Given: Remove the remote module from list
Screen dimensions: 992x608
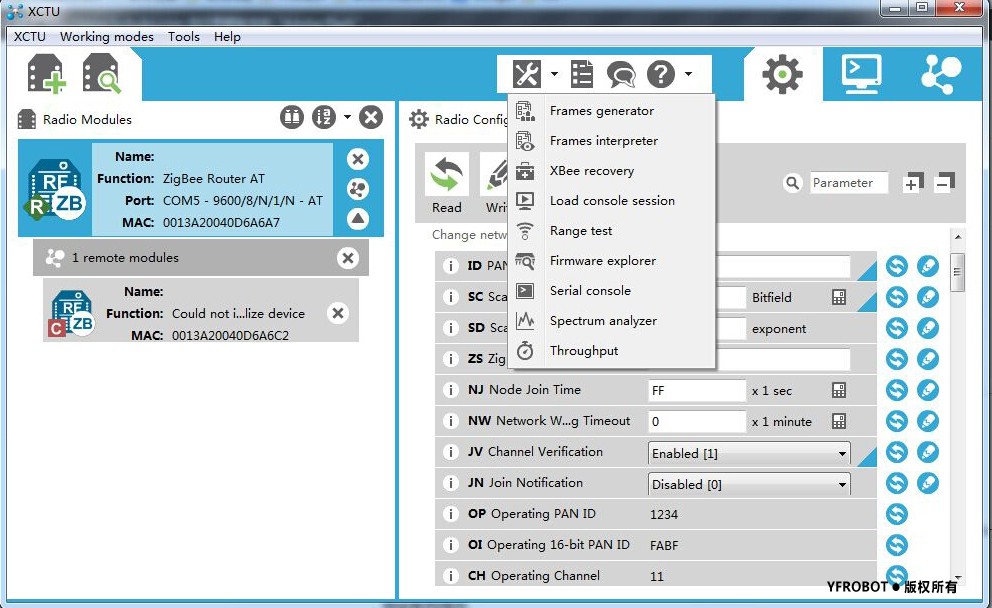Looking at the screenshot, I should [338, 313].
